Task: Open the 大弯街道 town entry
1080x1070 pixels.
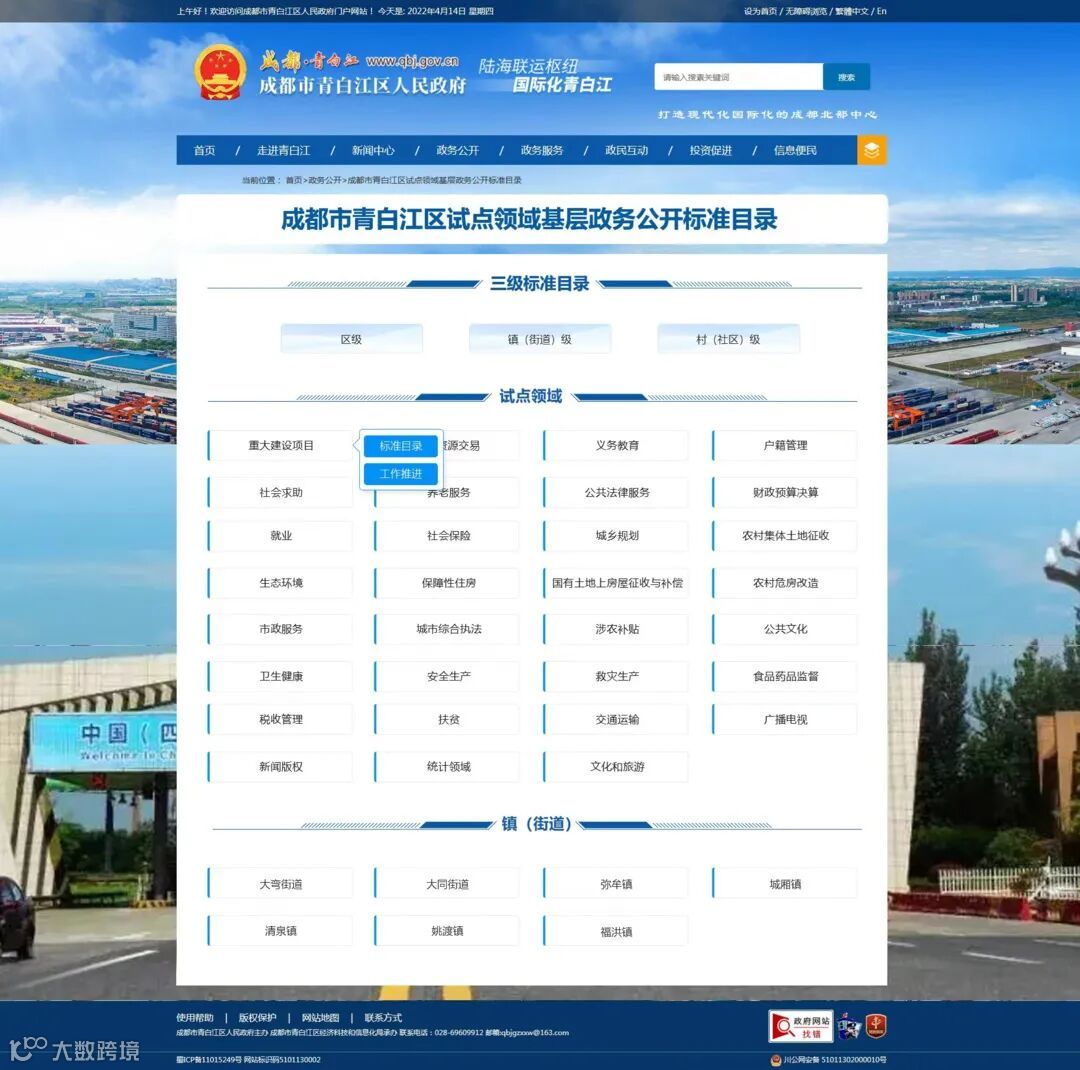Action: click(281, 884)
